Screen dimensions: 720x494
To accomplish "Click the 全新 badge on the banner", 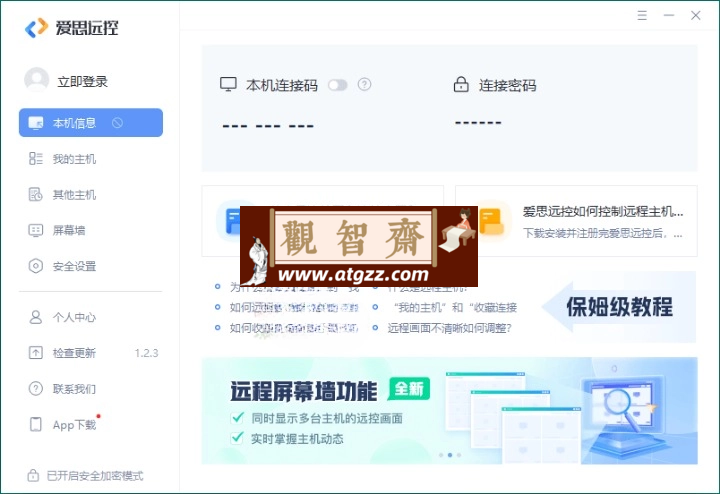I will coord(409,389).
